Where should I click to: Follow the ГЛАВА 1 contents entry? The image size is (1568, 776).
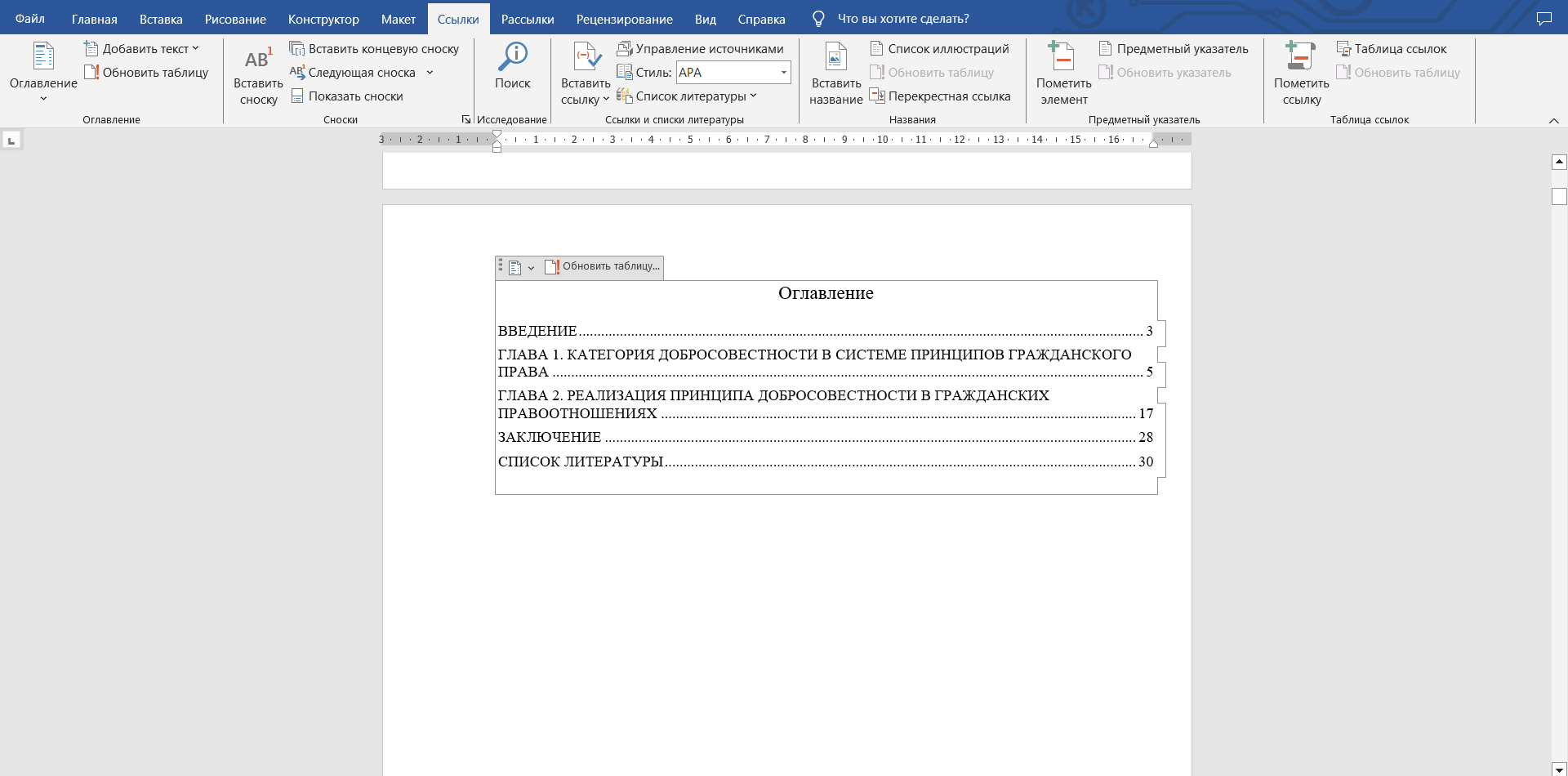825,363
